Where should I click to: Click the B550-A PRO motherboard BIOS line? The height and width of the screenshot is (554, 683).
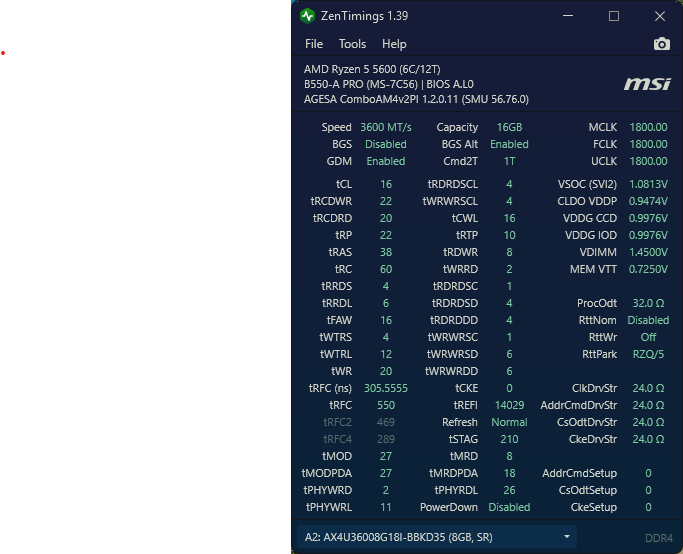click(x=389, y=84)
